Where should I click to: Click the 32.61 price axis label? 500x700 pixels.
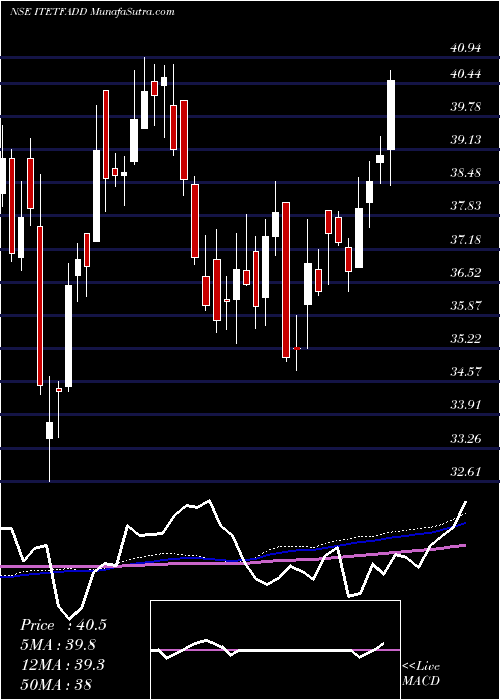(466, 471)
